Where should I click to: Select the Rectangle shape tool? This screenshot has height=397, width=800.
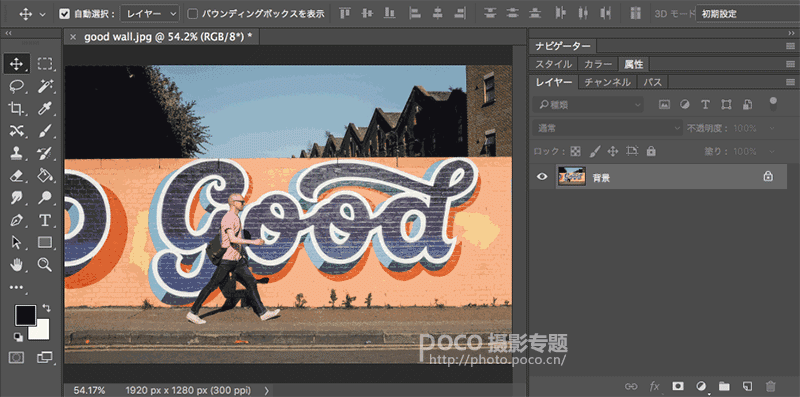(45, 242)
